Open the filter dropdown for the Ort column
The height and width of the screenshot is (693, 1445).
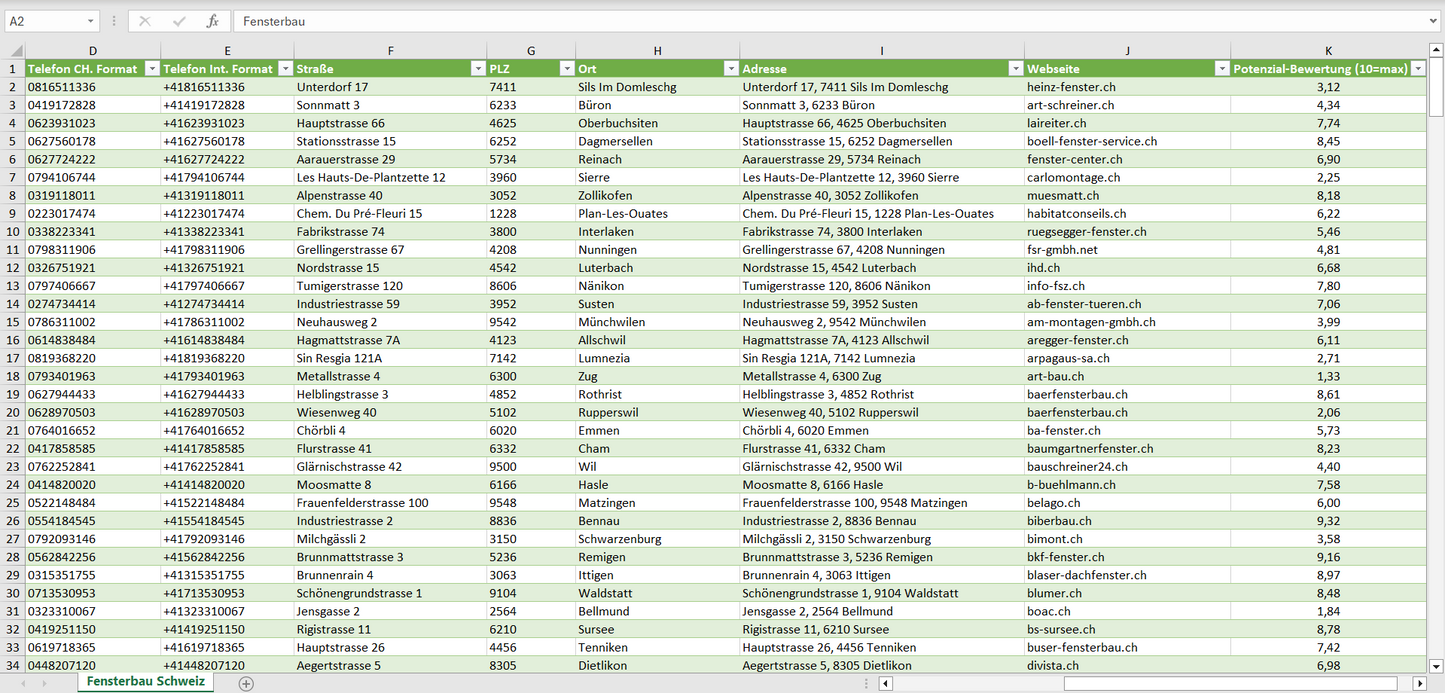[731, 69]
